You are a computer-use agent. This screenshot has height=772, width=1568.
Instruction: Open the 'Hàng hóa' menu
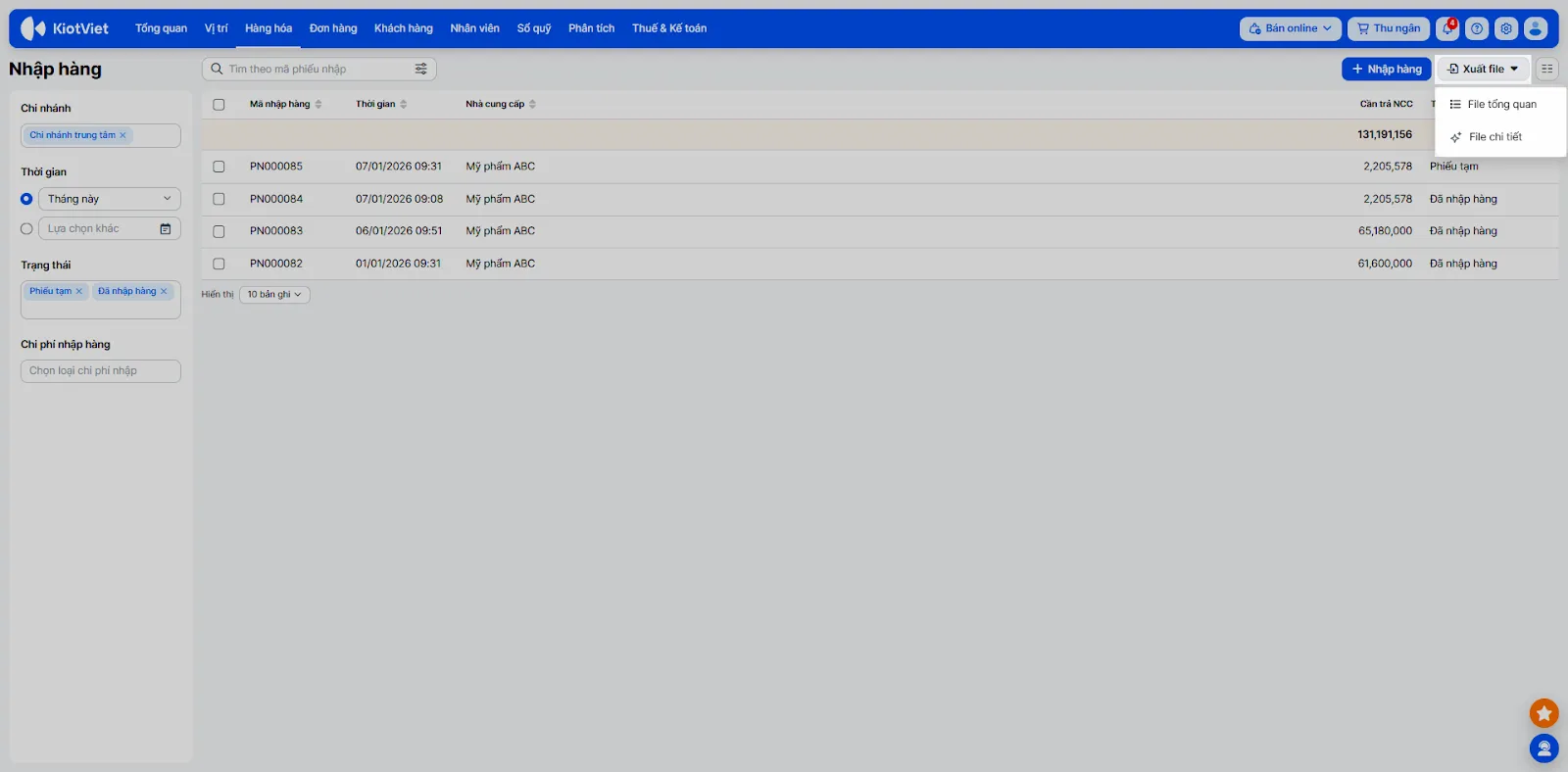click(x=269, y=28)
